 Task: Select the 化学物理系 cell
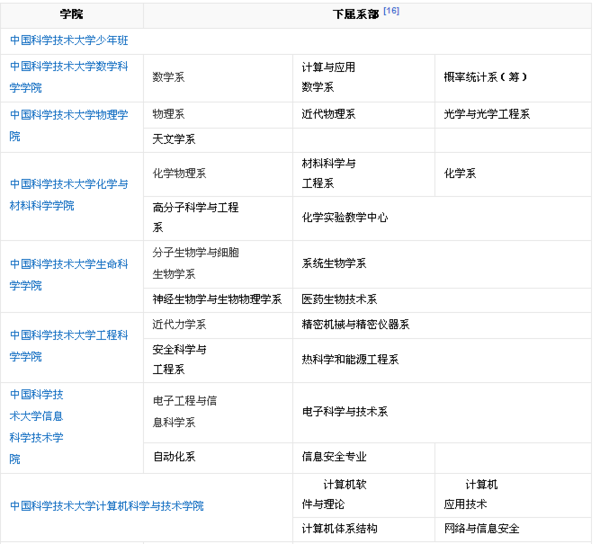pos(218,174)
